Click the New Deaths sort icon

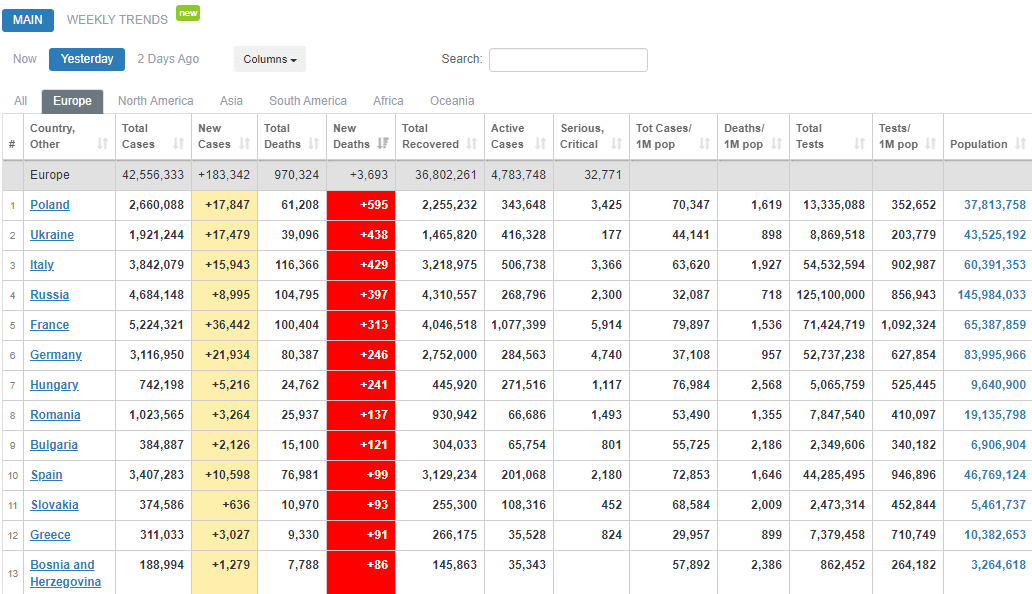[383, 144]
